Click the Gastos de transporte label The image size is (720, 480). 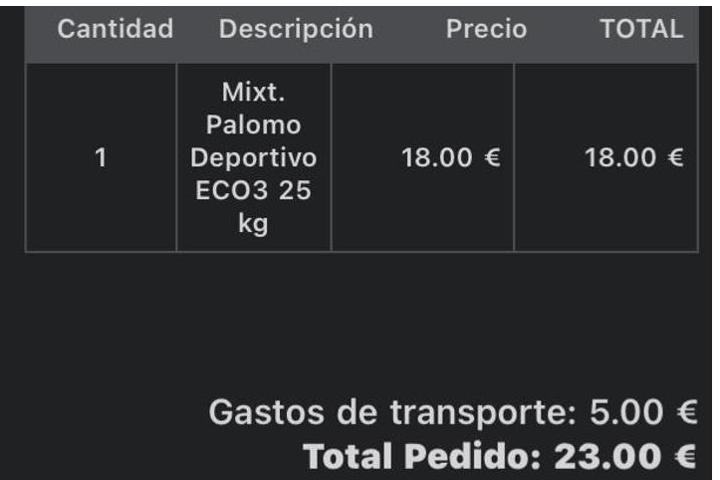tap(392, 412)
